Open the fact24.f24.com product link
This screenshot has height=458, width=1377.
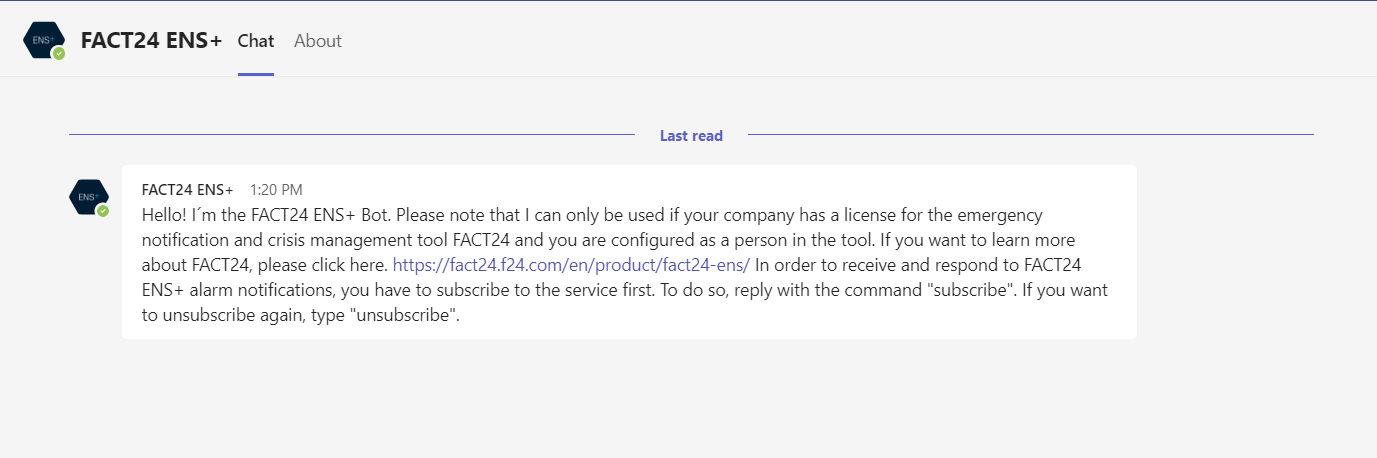click(571, 265)
